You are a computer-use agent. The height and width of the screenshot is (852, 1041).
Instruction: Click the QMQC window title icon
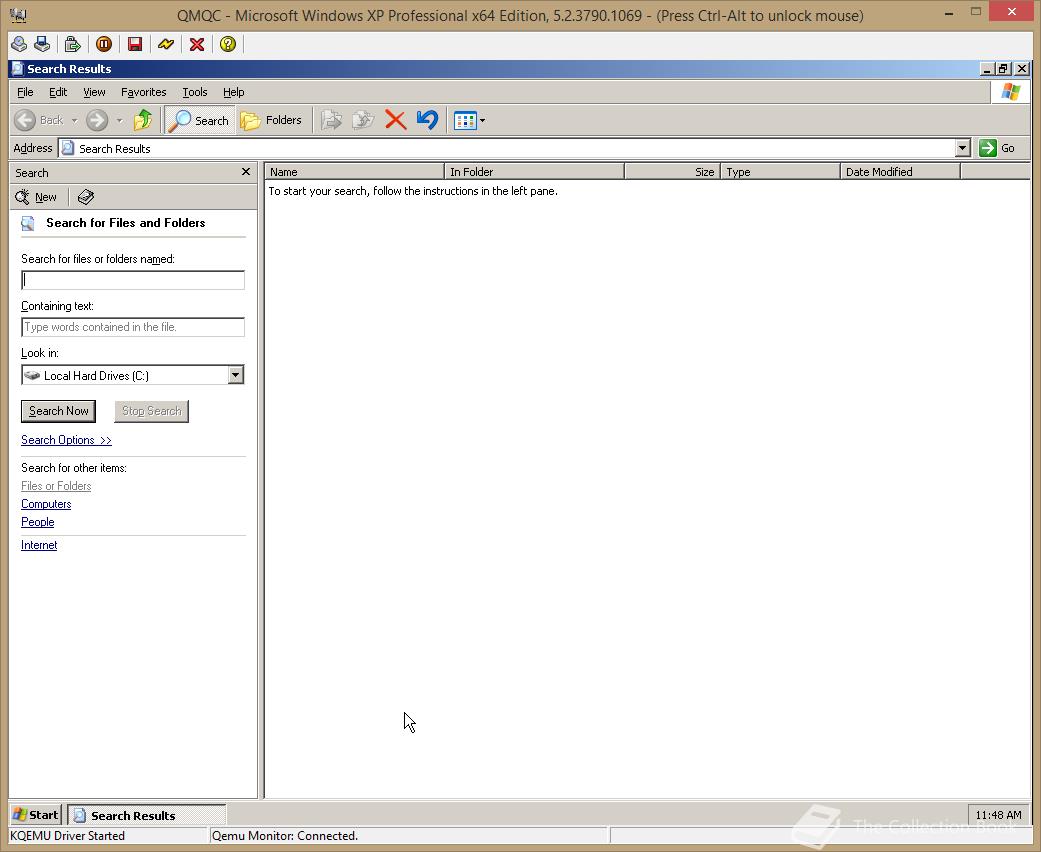pos(18,15)
